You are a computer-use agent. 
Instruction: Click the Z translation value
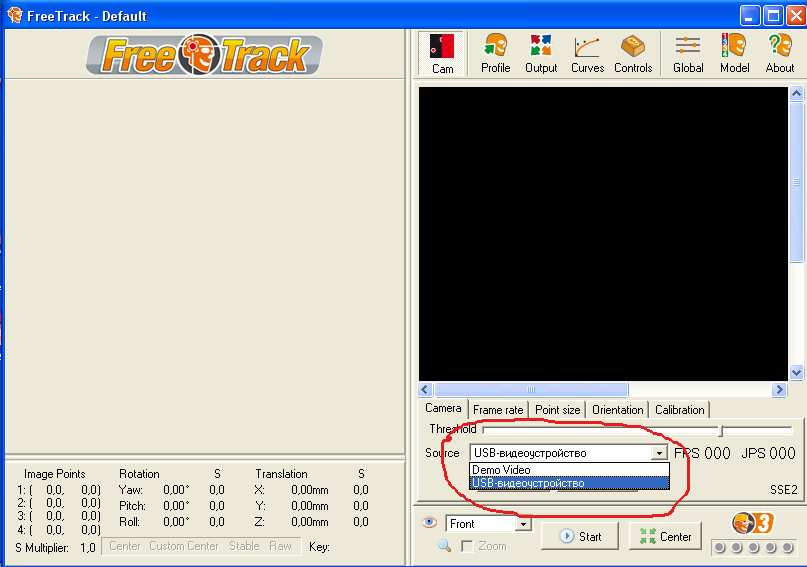coord(309,522)
